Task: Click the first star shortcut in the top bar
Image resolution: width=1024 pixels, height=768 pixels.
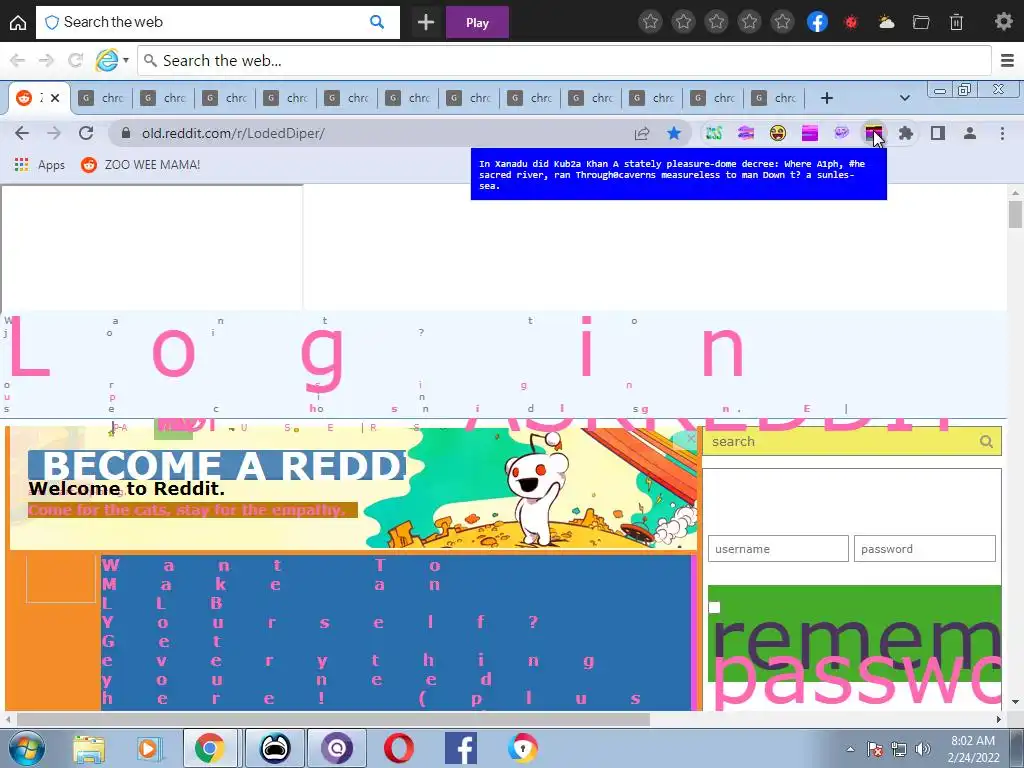Action: (x=650, y=22)
